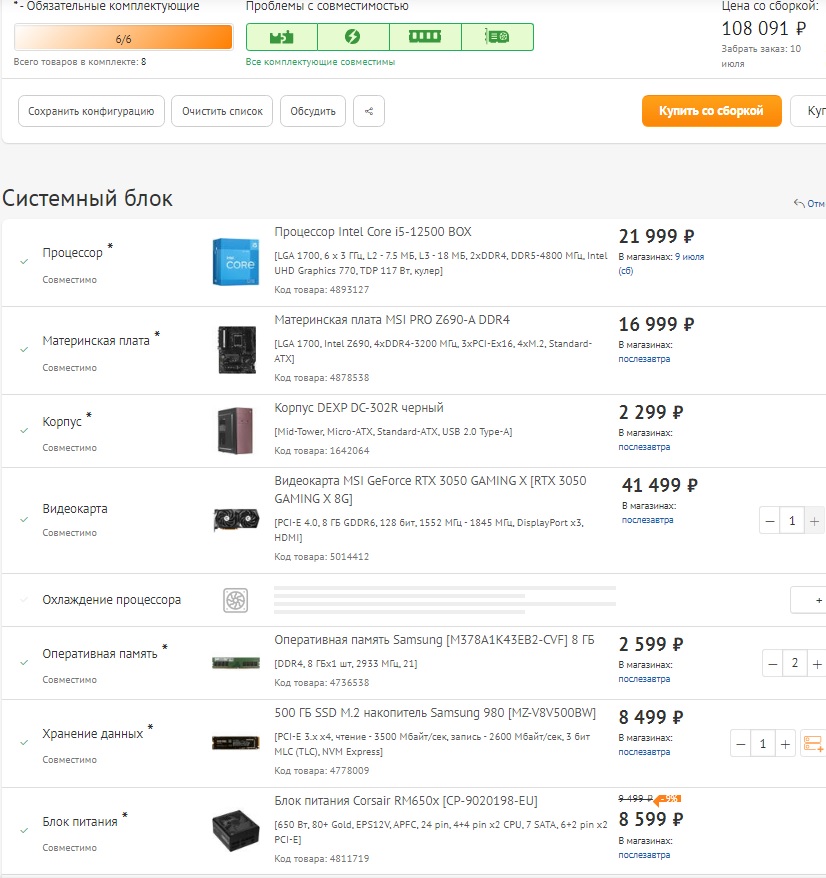Decrease the Samsung RAM quantity

[x=773, y=664]
